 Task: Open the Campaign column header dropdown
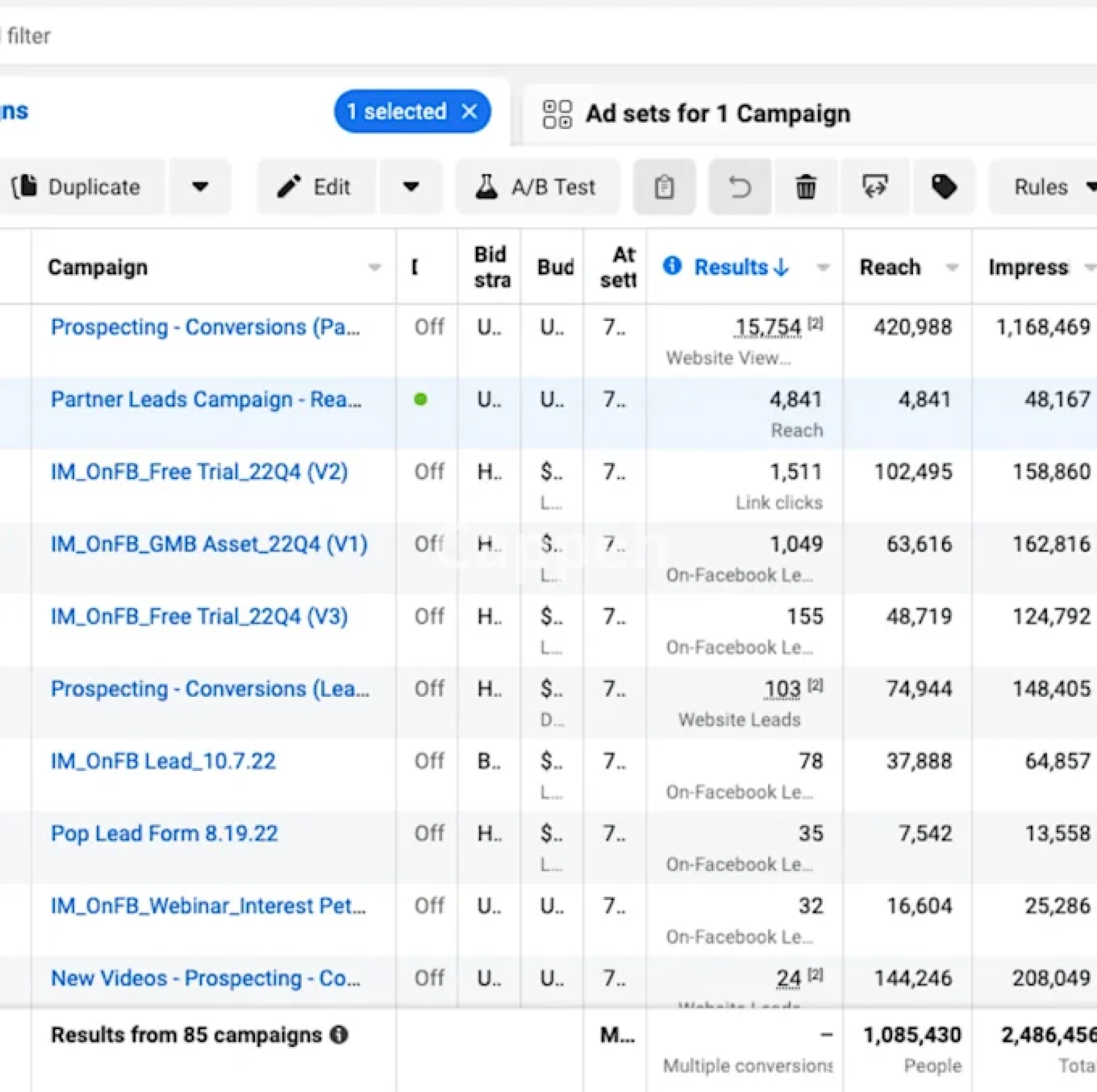tap(374, 267)
